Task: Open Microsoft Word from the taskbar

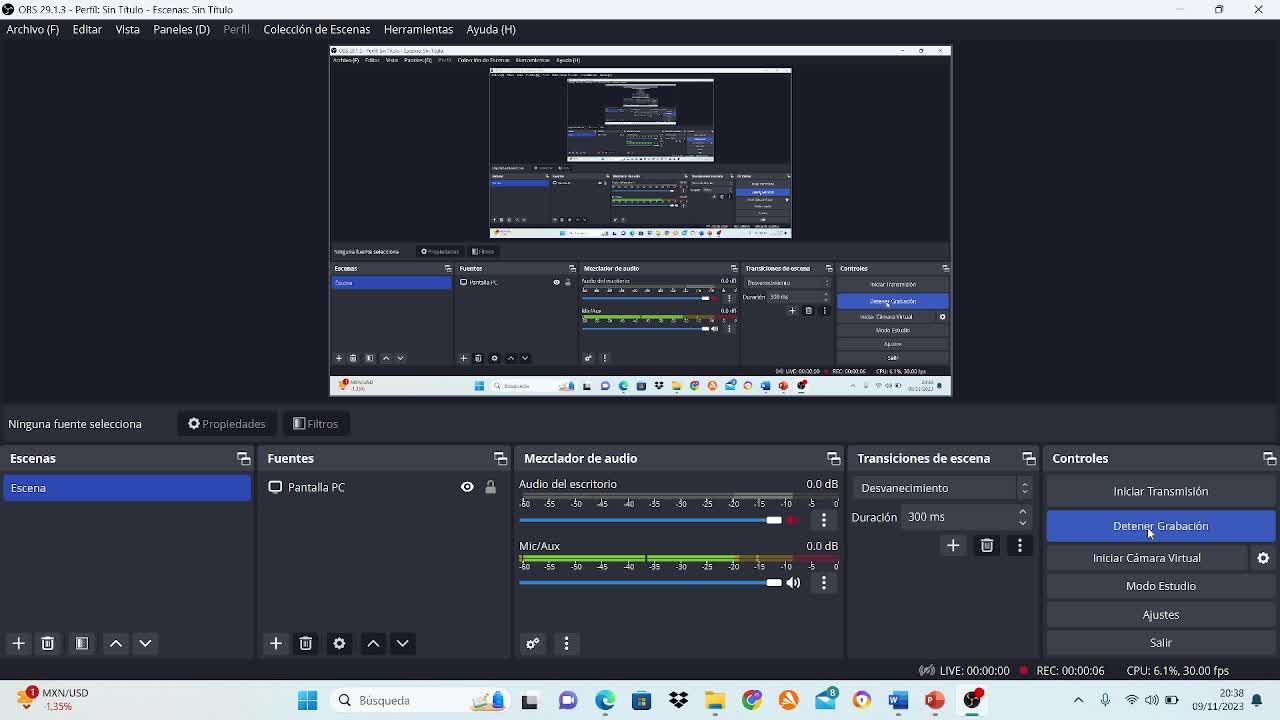Action: tap(898, 700)
